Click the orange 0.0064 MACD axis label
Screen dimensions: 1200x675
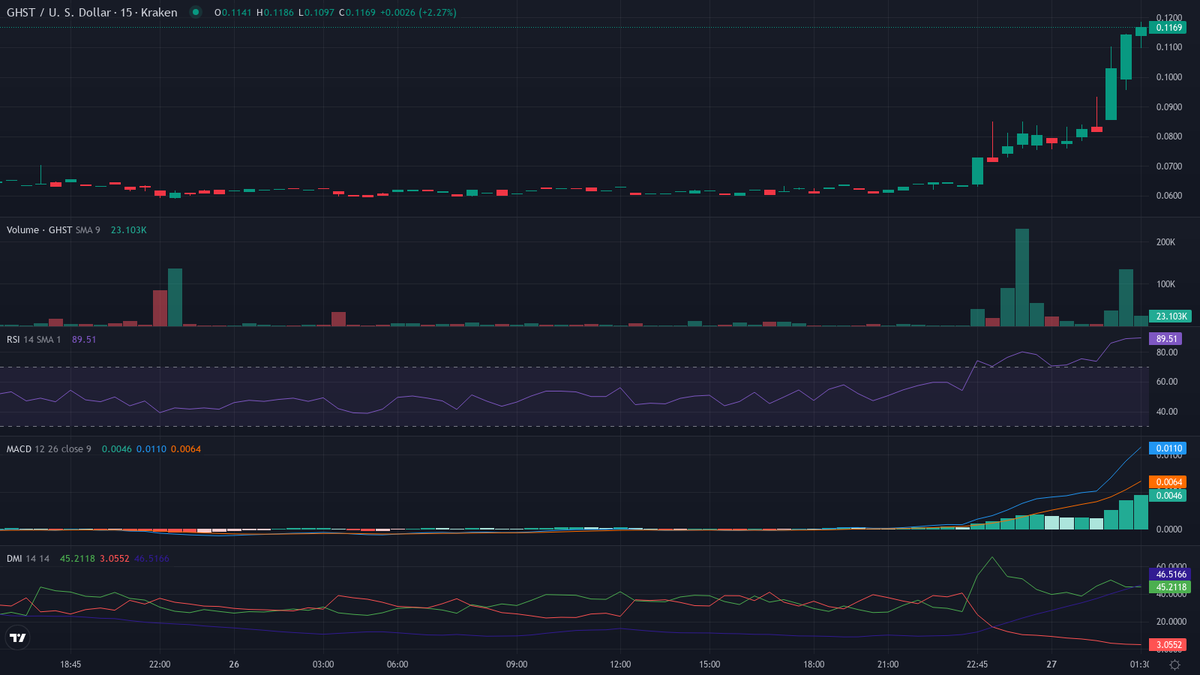[x=1168, y=482]
